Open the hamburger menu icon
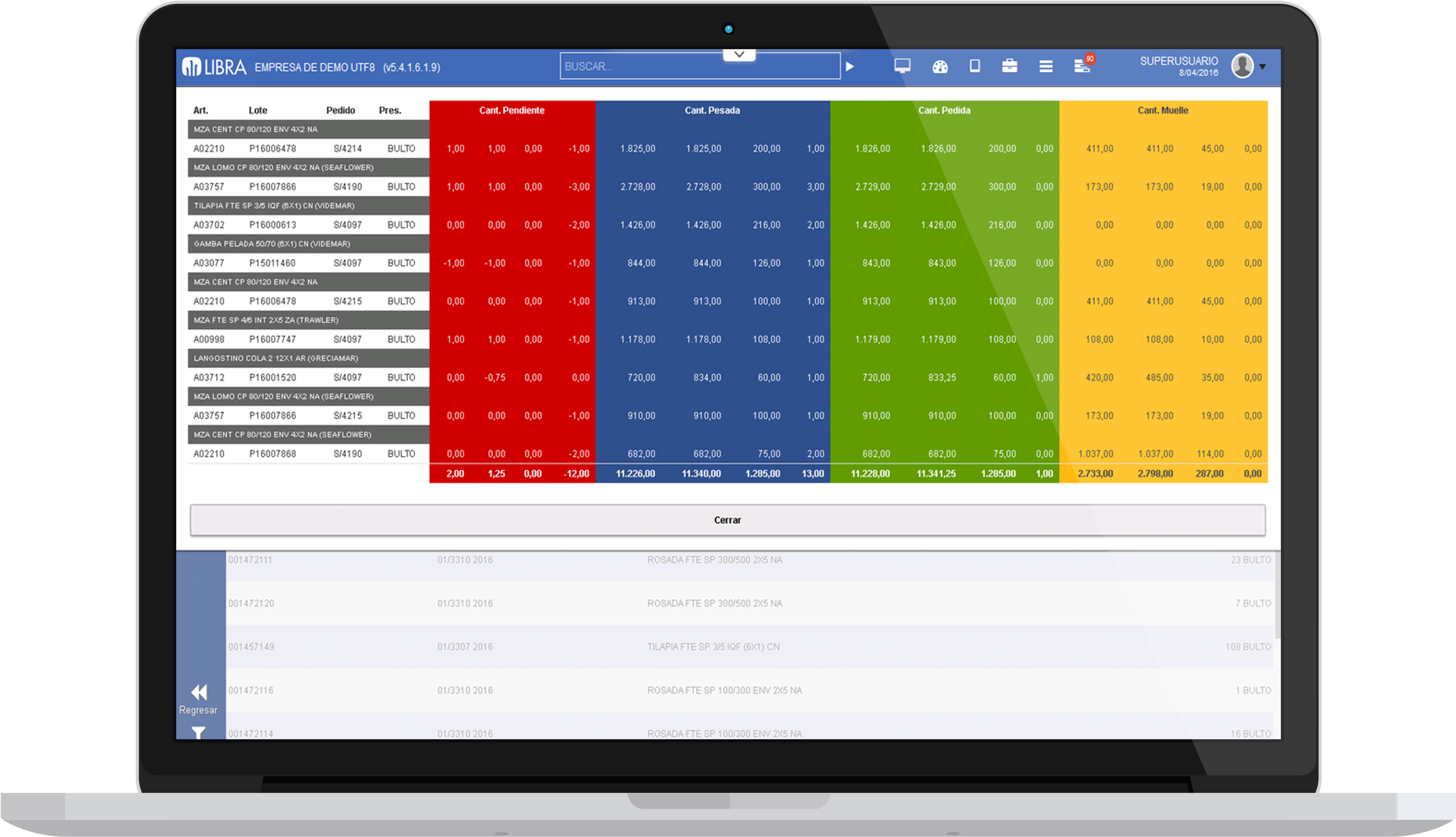The width and height of the screenshot is (1456, 837). (1046, 66)
